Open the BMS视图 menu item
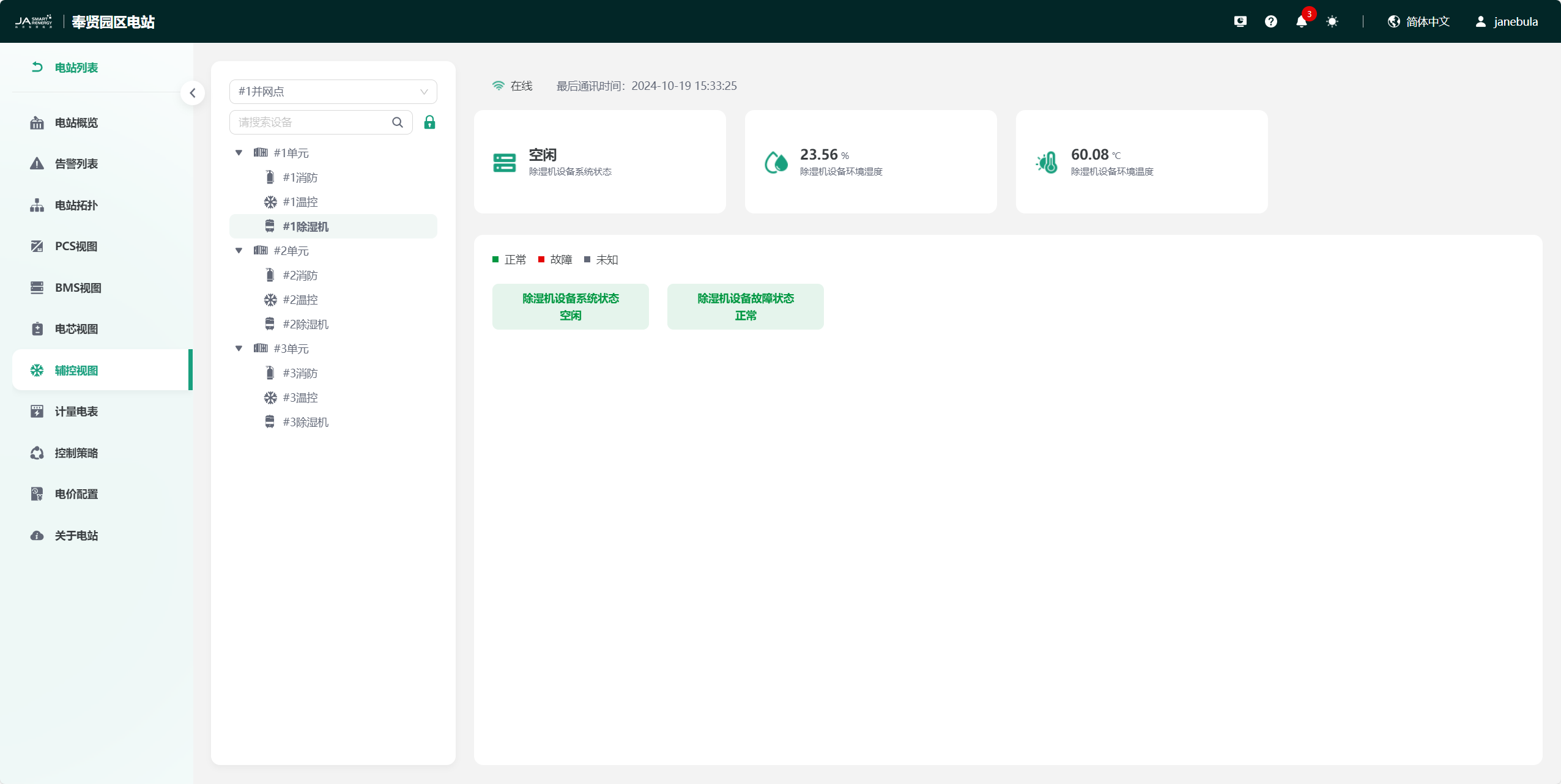Image resolution: width=1561 pixels, height=784 pixels. point(78,288)
